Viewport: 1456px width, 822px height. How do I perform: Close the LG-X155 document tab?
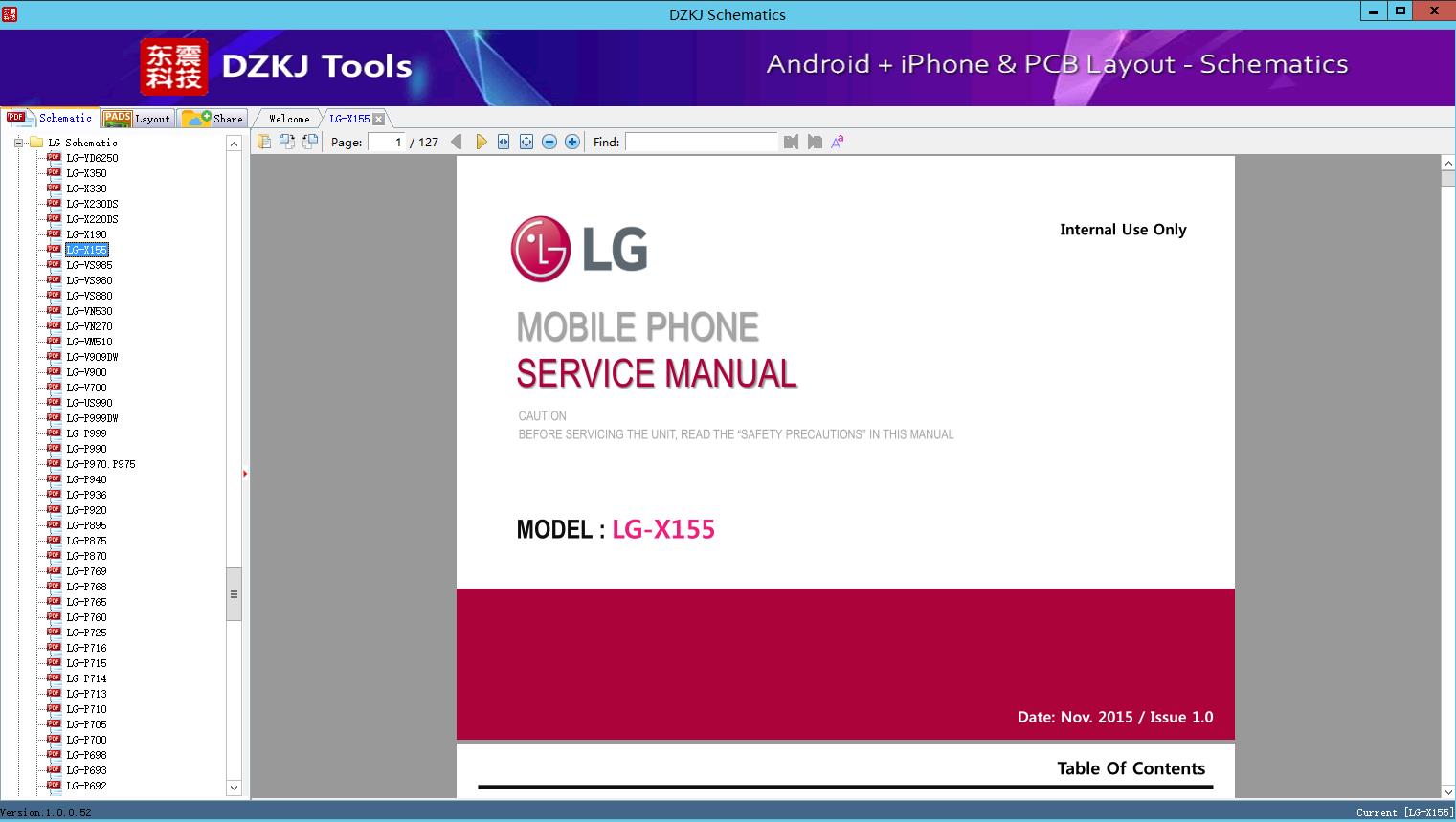[x=379, y=119]
